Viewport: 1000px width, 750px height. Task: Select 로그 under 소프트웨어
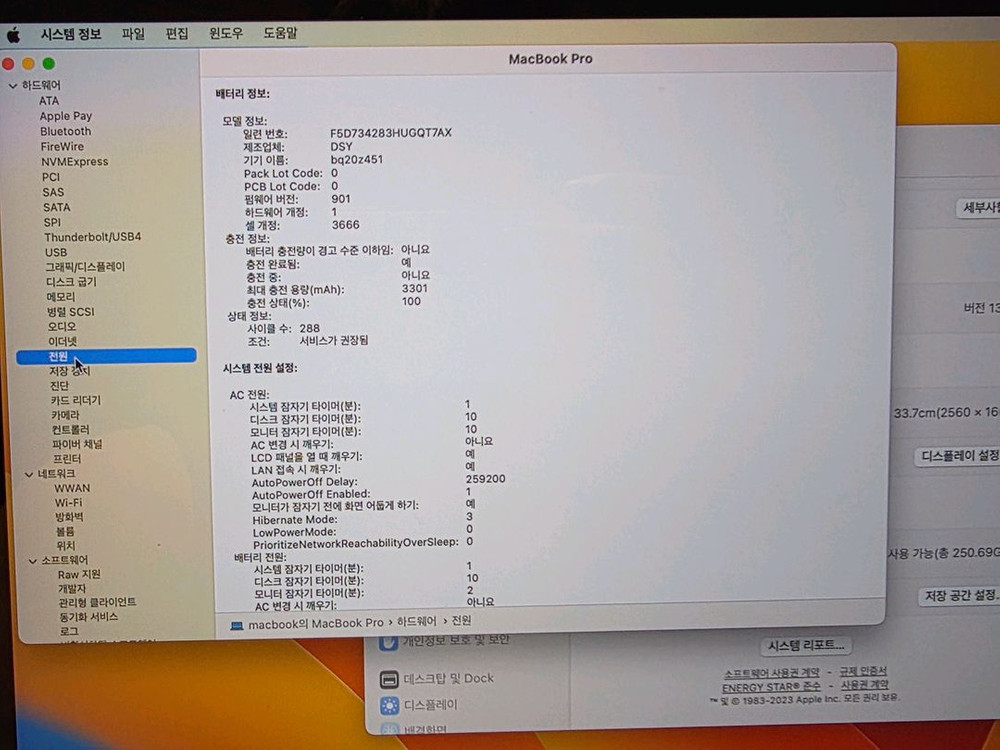pos(69,631)
